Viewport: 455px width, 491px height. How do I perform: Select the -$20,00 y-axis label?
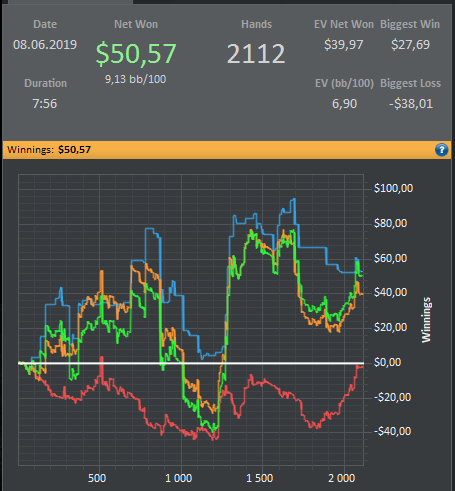(x=392, y=397)
